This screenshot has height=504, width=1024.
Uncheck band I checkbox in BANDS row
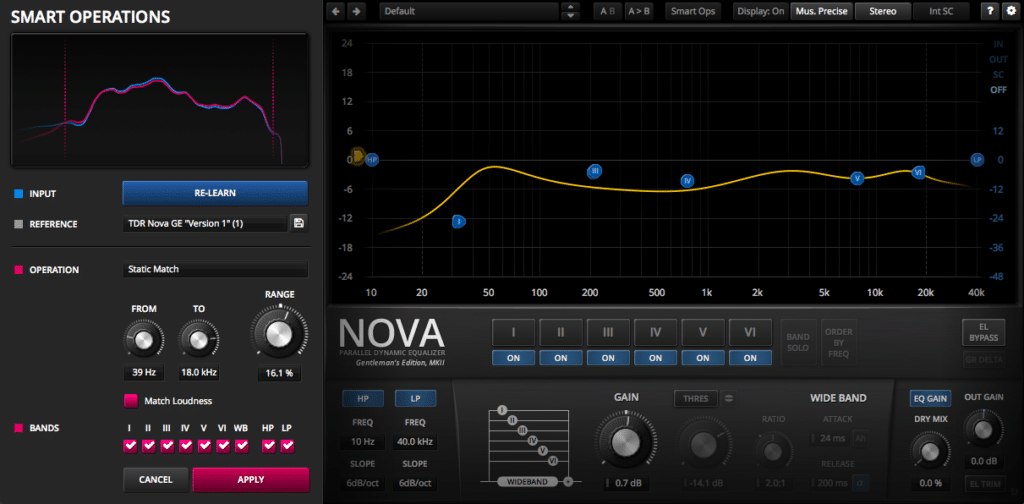click(129, 446)
